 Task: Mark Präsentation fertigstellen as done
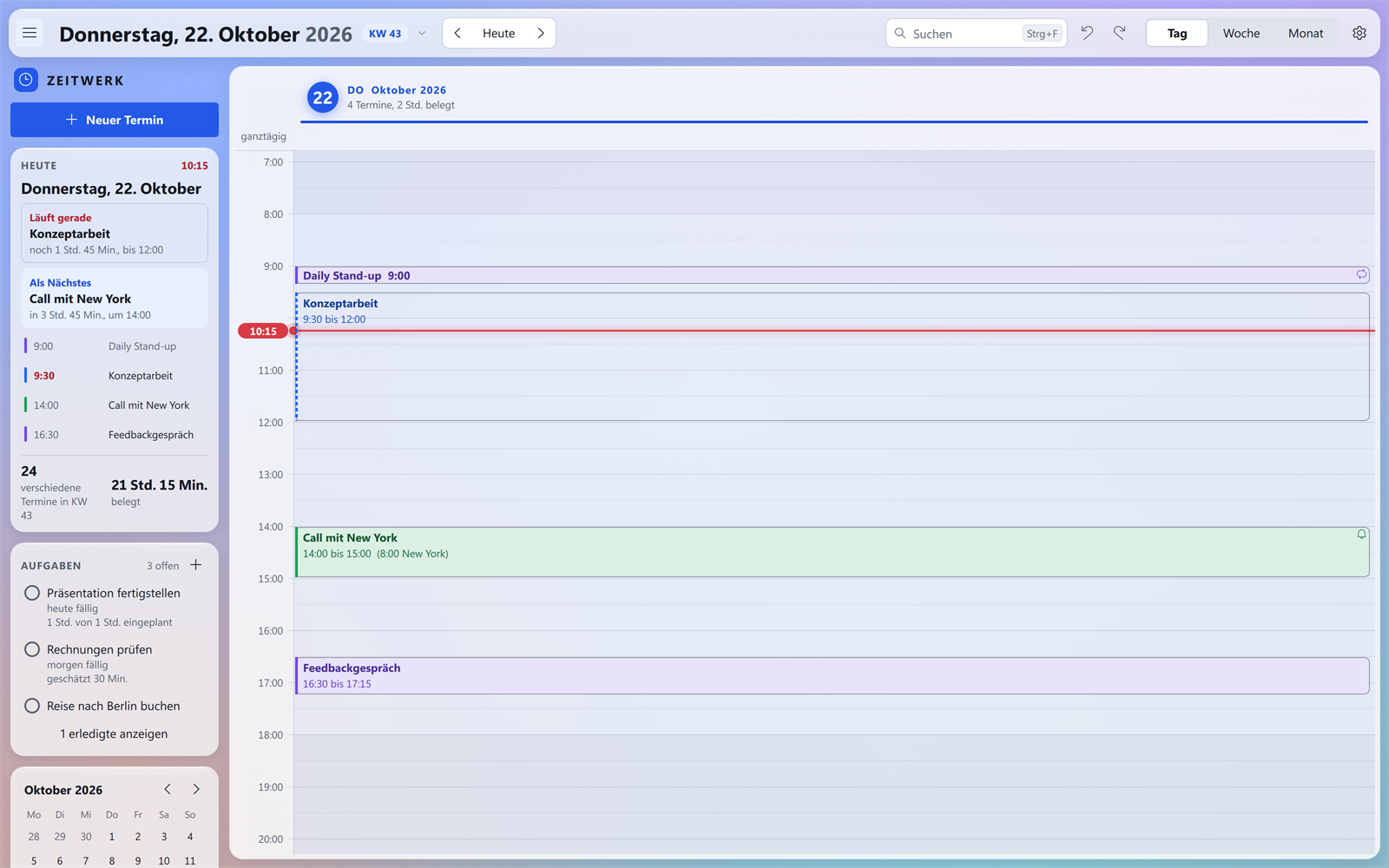point(32,593)
